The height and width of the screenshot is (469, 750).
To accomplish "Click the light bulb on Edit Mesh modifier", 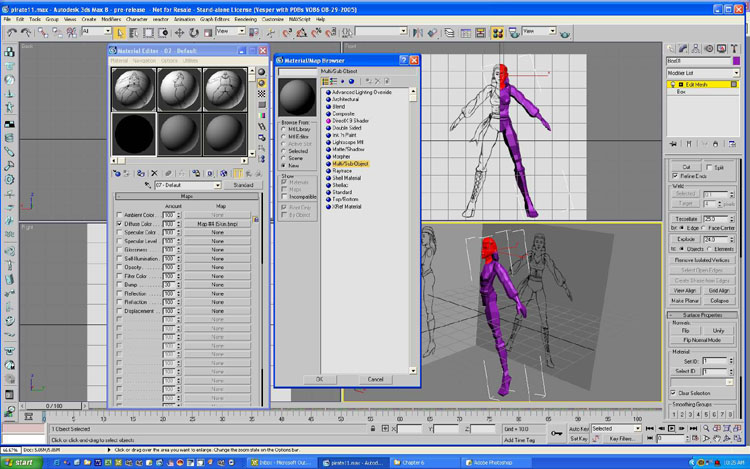I will tap(673, 84).
